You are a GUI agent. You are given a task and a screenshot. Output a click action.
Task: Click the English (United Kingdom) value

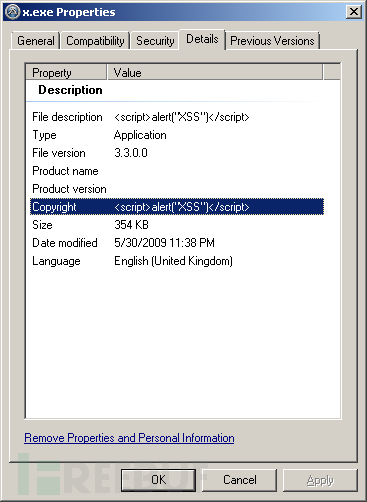click(x=173, y=261)
